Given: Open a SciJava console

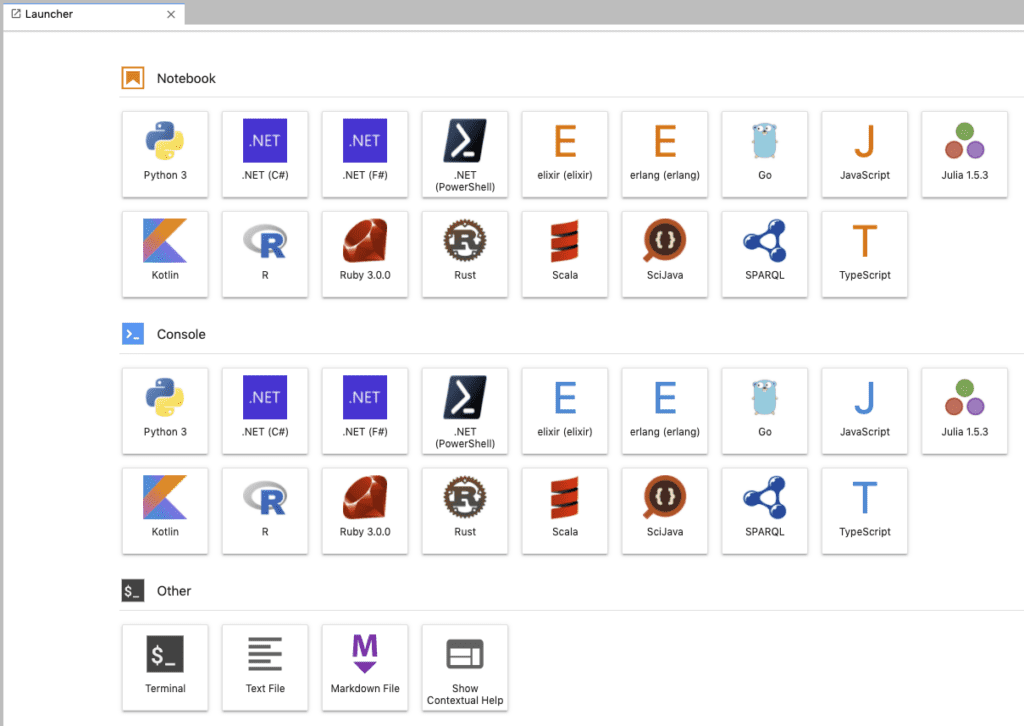Looking at the screenshot, I should coord(665,511).
